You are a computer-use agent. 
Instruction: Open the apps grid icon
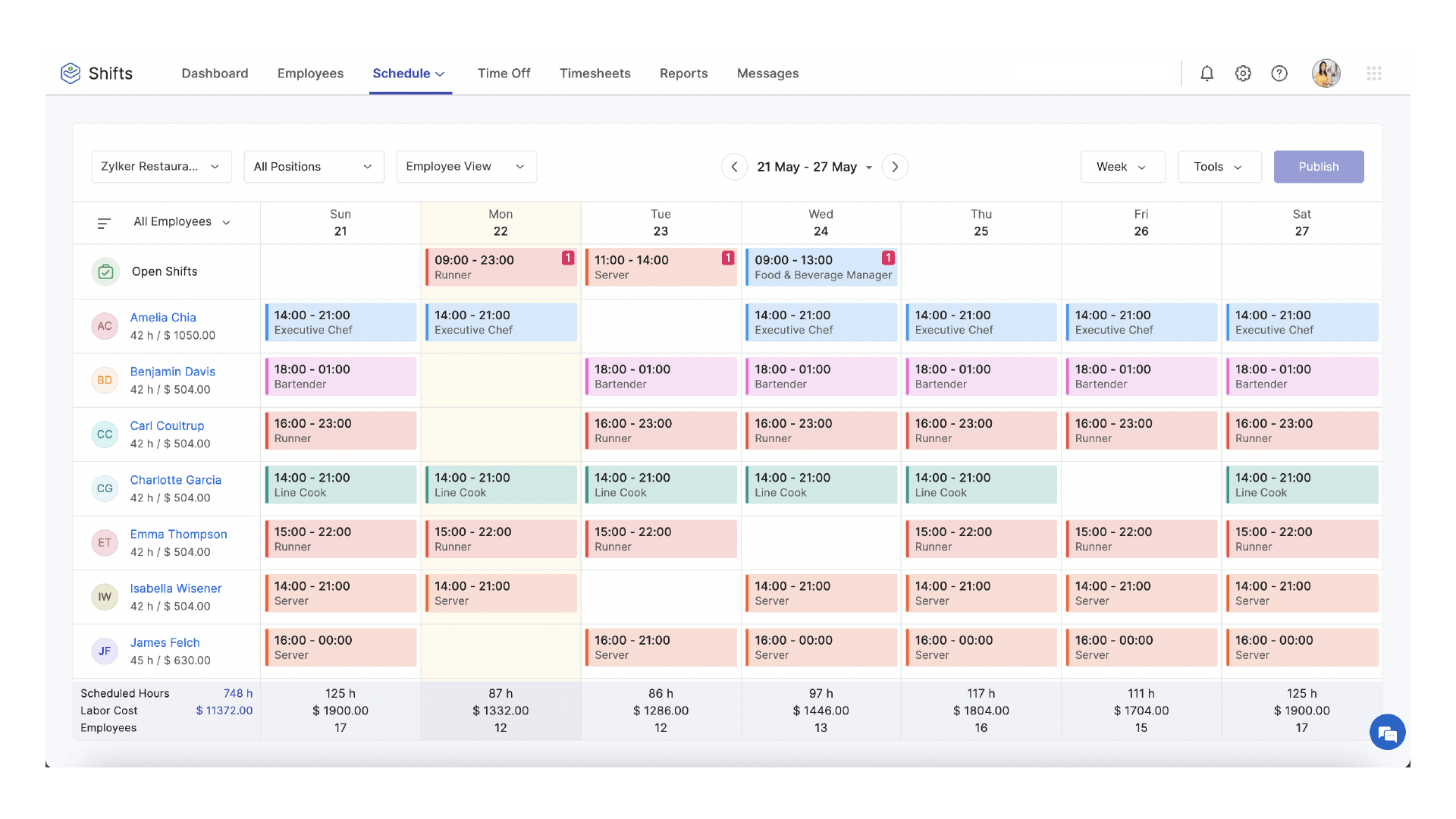point(1374,73)
